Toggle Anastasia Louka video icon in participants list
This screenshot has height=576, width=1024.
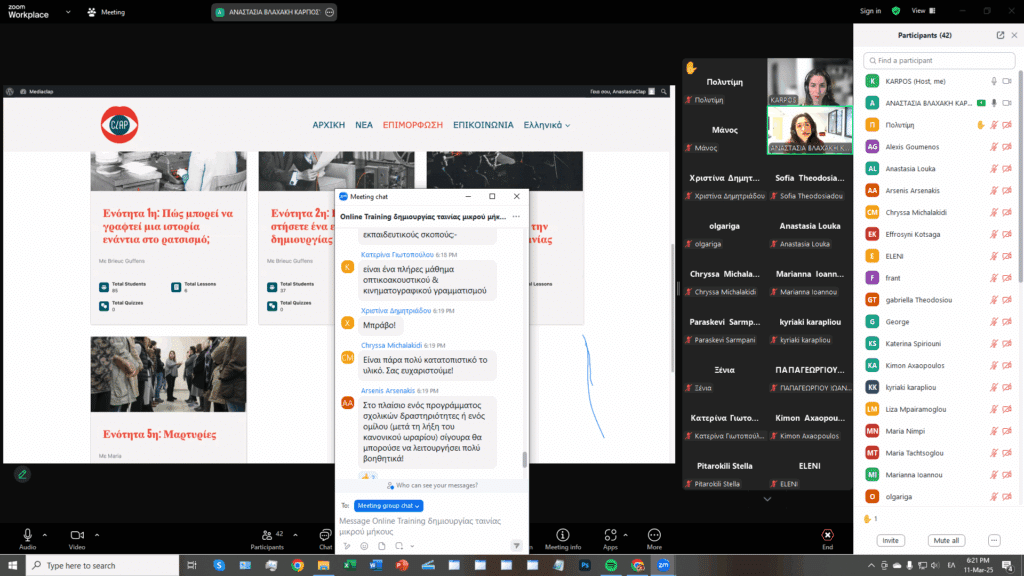tap(1007, 168)
